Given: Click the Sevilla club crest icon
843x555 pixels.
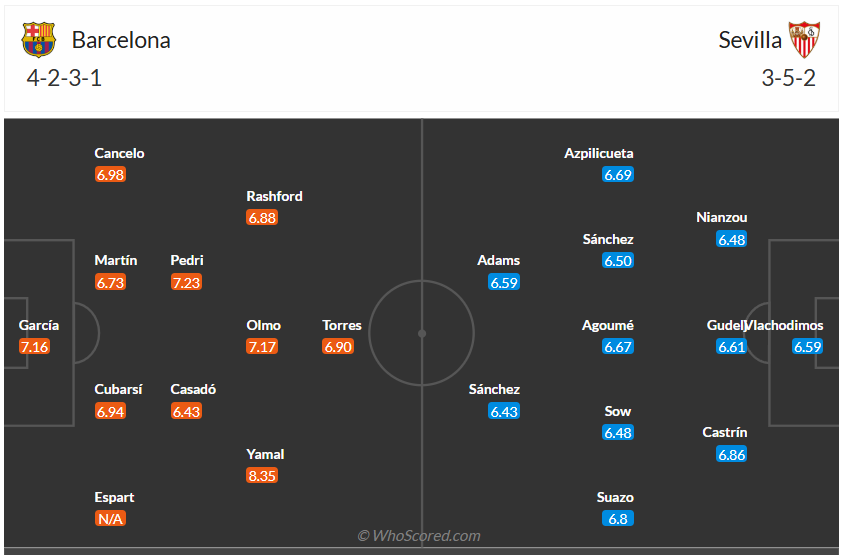Looking at the screenshot, I should (x=804, y=40).
